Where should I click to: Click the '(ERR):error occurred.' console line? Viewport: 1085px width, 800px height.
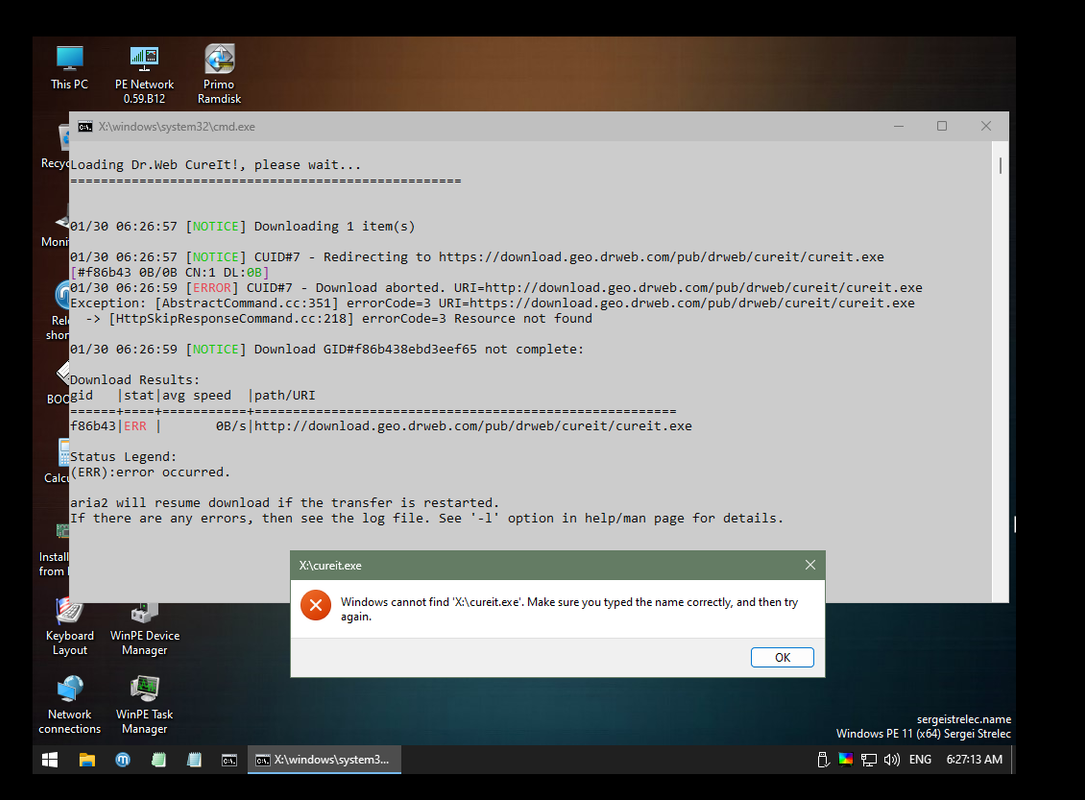click(x=150, y=472)
